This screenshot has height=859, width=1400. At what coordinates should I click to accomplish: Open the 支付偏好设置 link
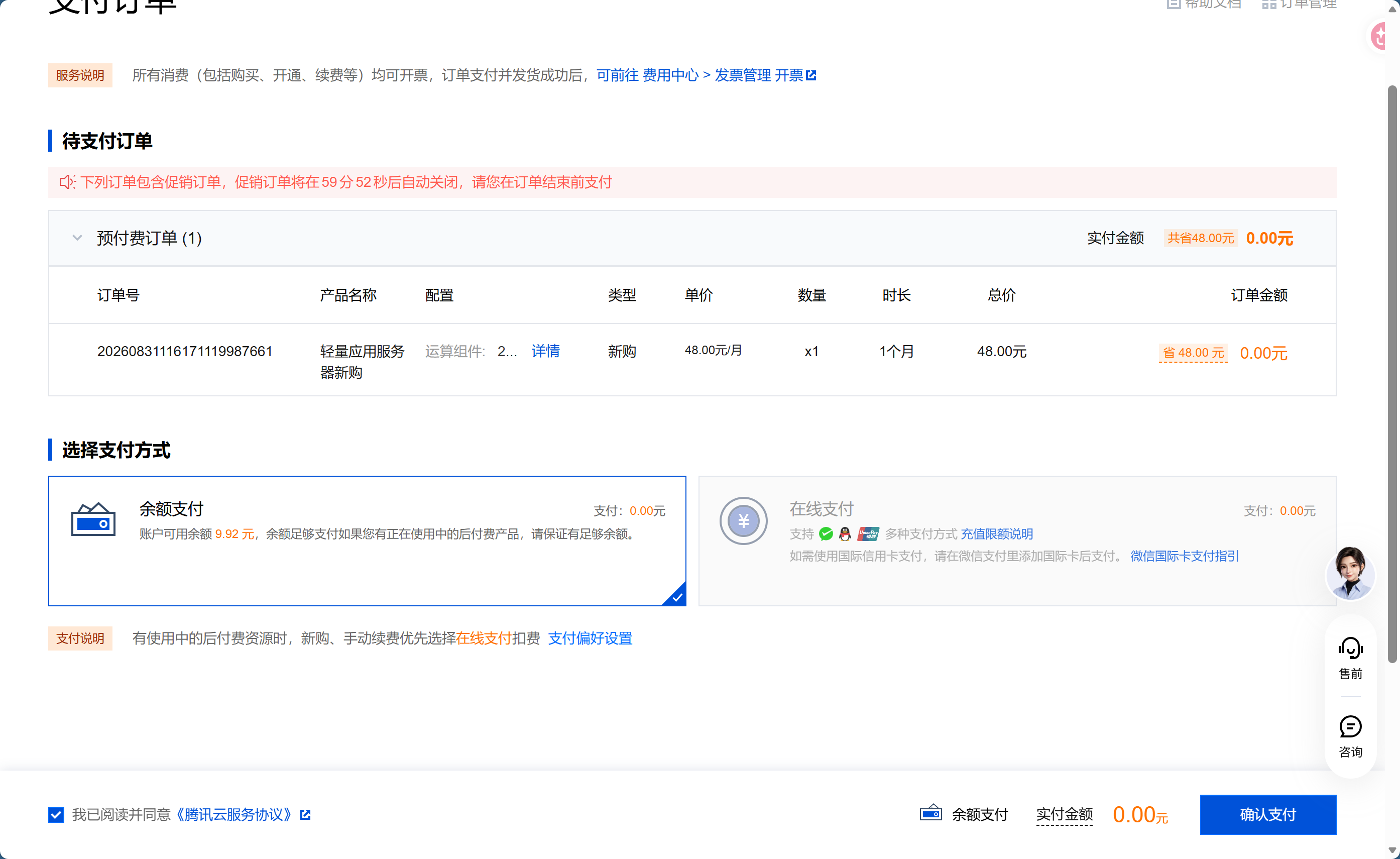(x=590, y=638)
